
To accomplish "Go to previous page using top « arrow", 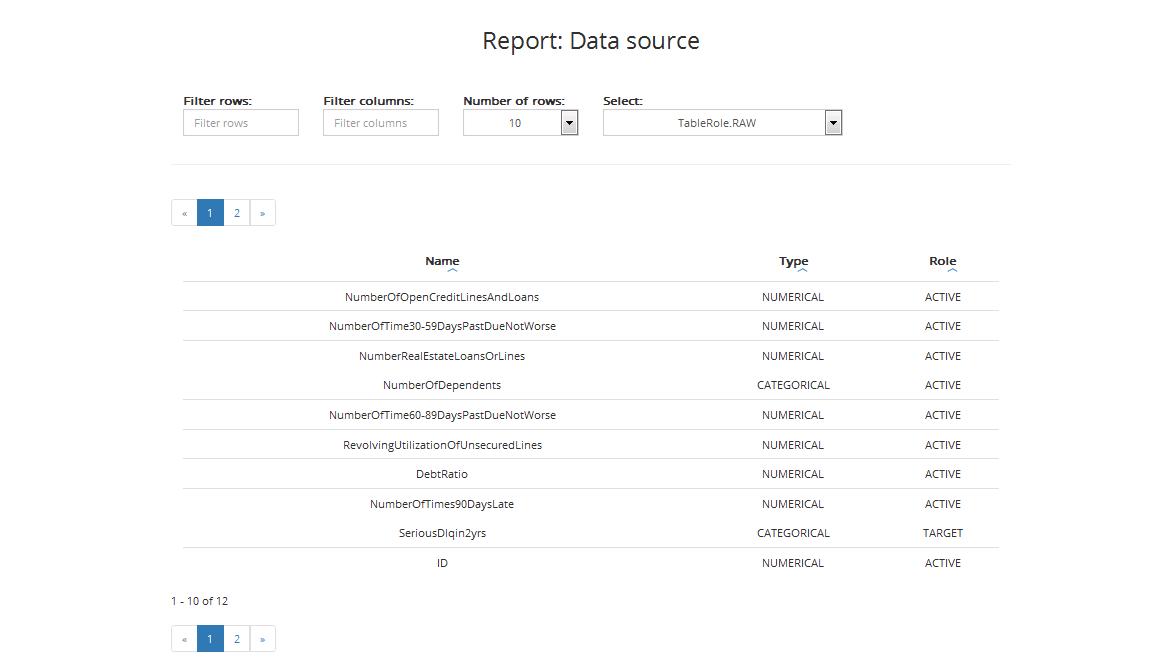I will [184, 213].
